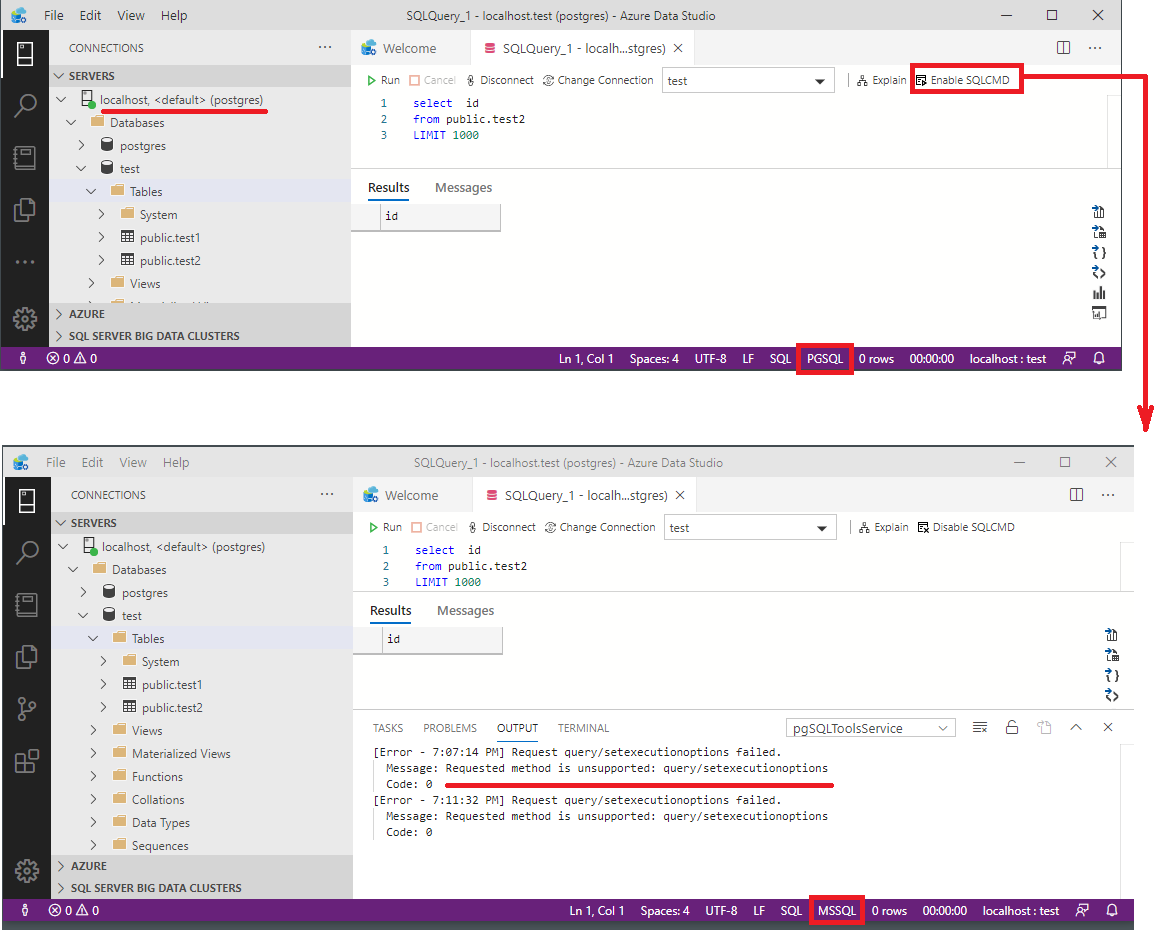This screenshot has height=937, width=1168.
Task: Click Explain button in top window toolbar
Action: point(882,80)
